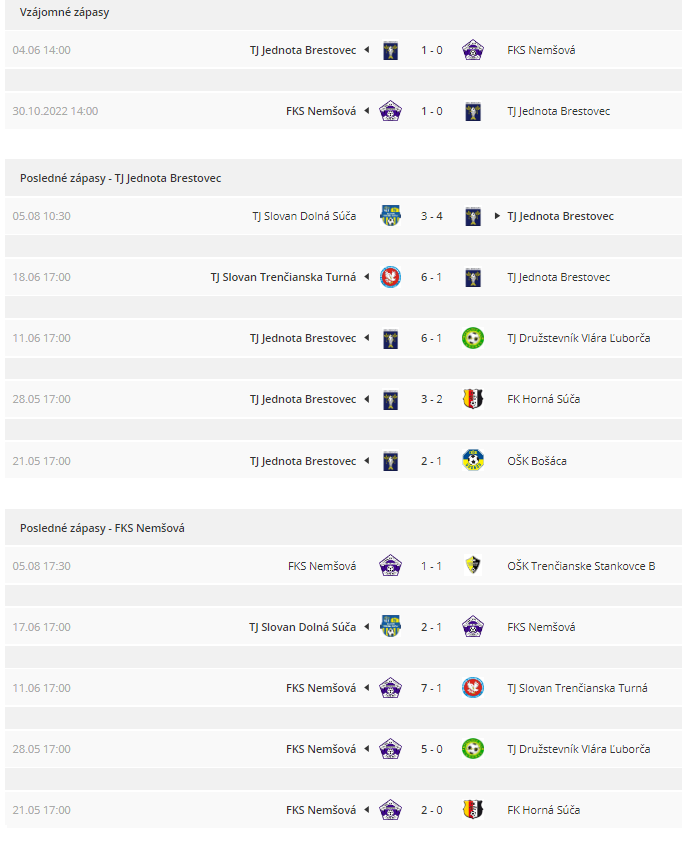Click FKS Nemšová crest in 04.06 match

click(472, 50)
